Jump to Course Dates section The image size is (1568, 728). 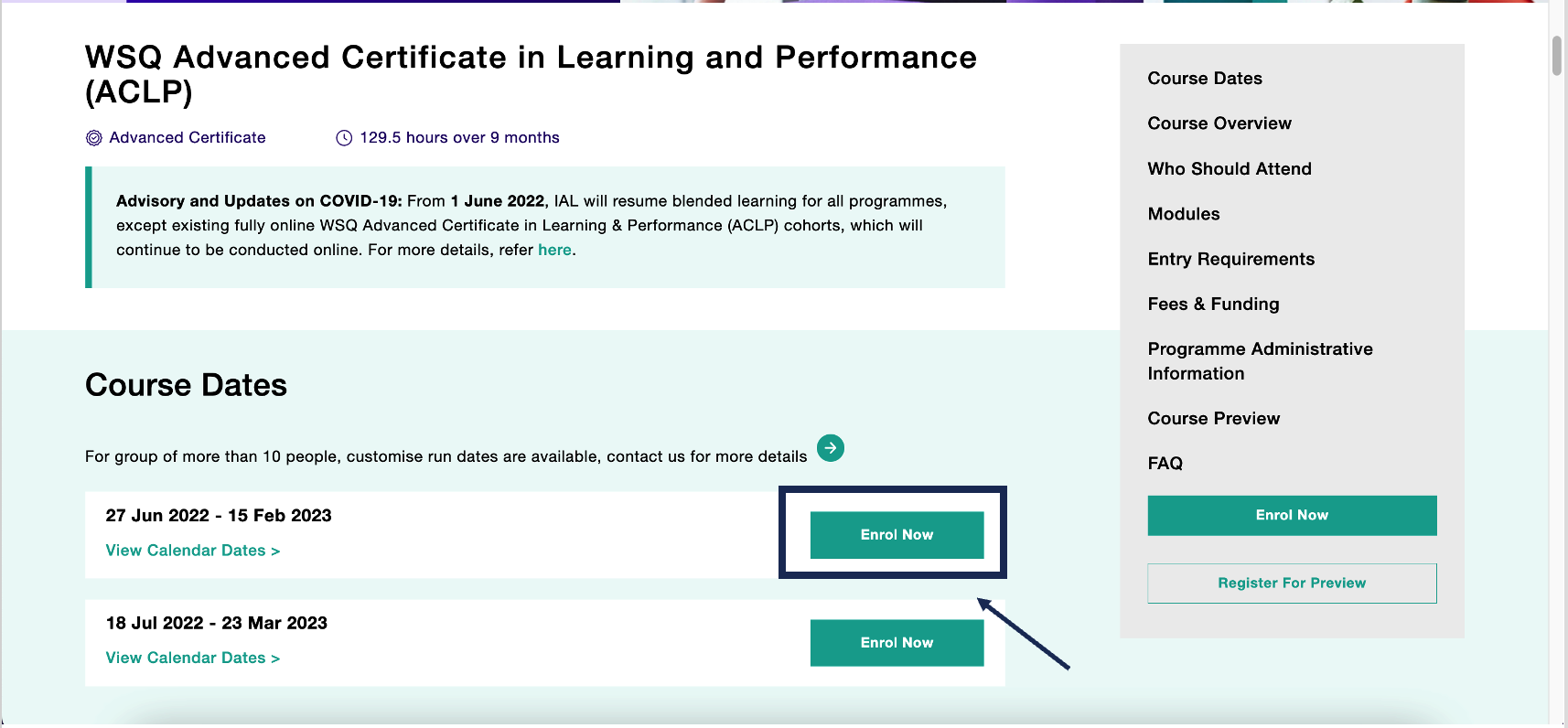[x=1205, y=79]
